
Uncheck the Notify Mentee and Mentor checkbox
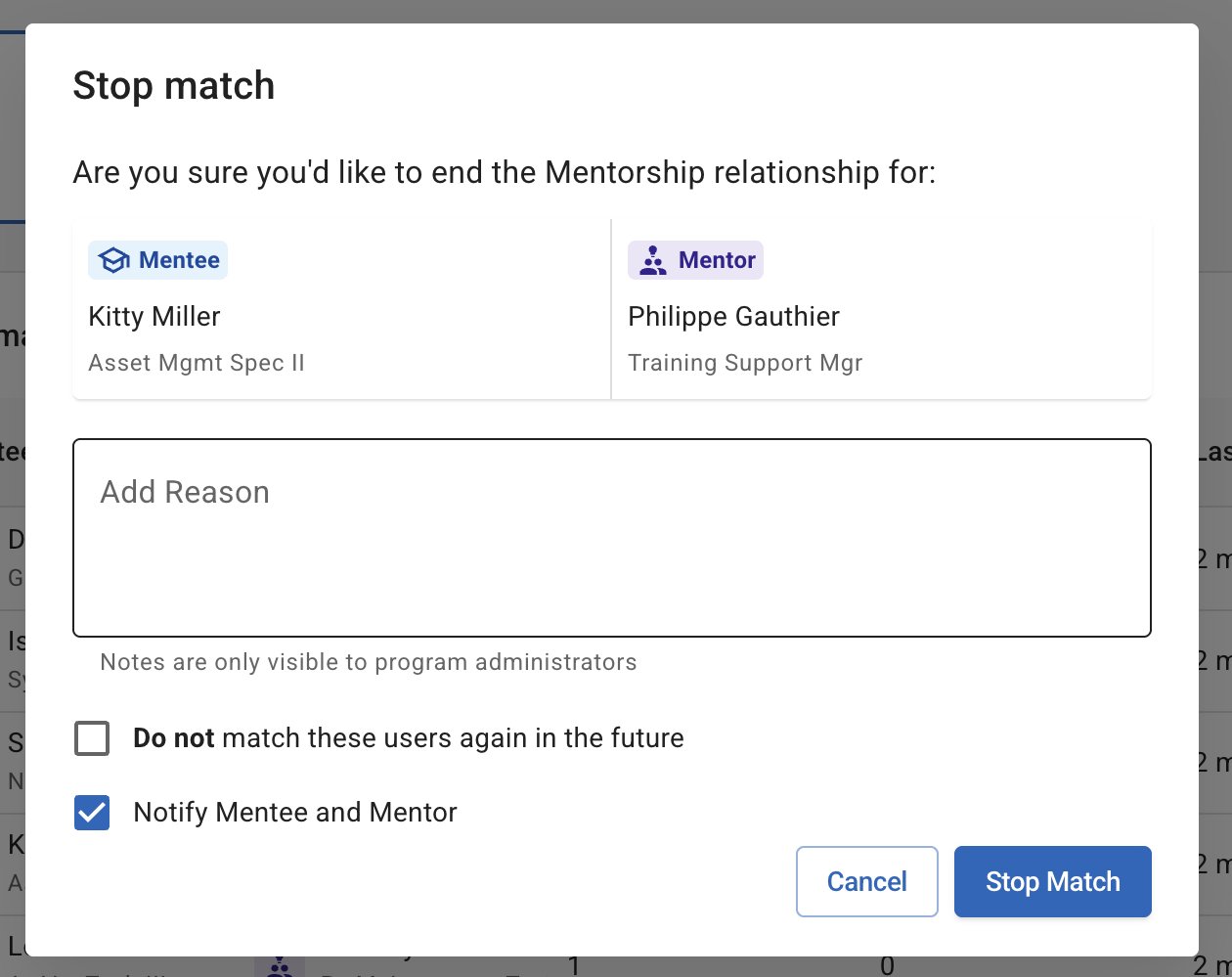(92, 813)
